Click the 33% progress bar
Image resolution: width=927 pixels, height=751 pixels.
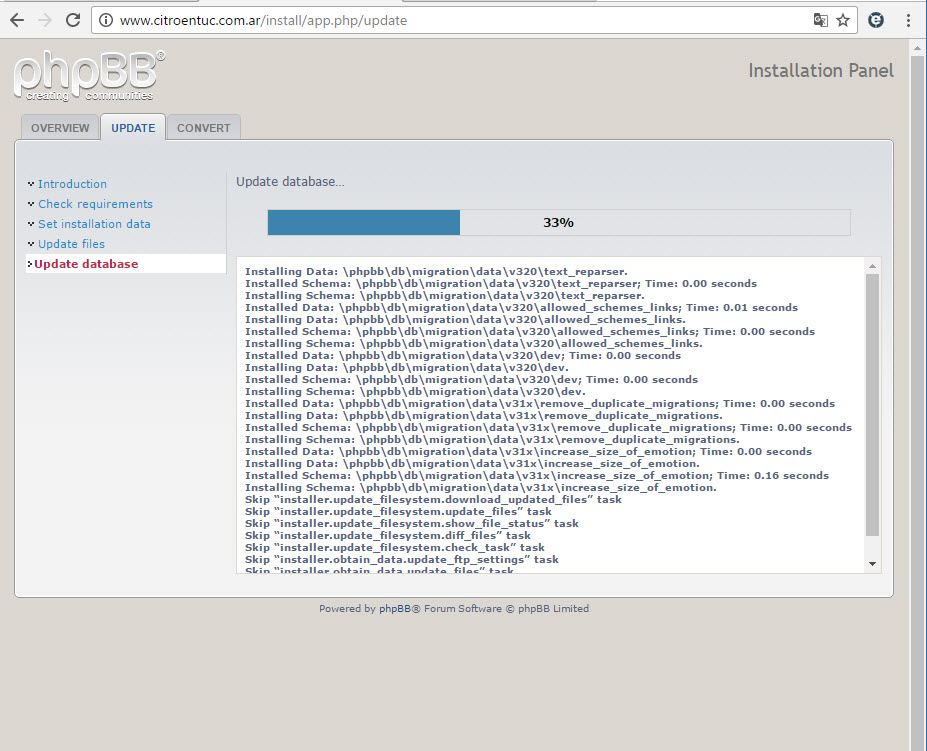[x=558, y=222]
